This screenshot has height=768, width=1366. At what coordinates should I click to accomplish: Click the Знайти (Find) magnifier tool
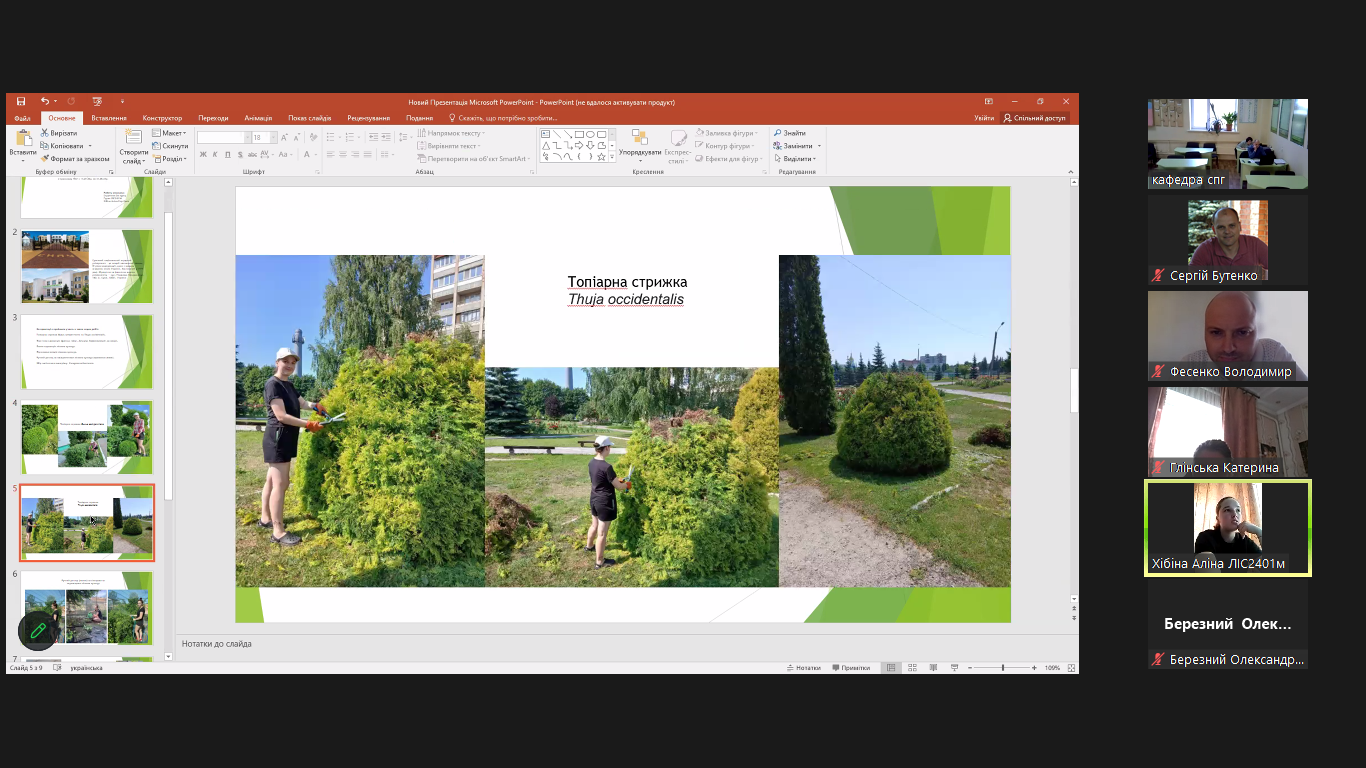(789, 133)
